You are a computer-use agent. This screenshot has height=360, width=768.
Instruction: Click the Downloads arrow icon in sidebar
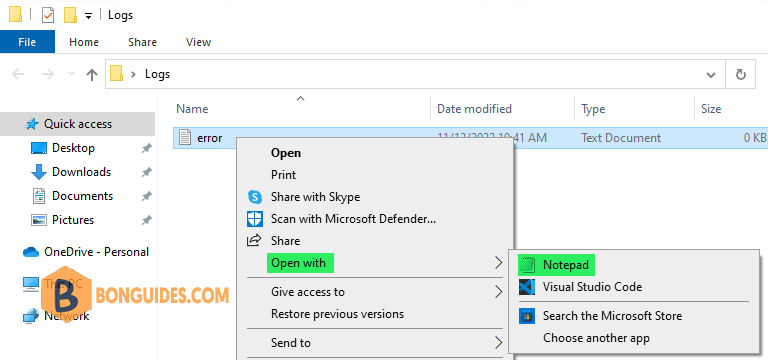tap(39, 172)
